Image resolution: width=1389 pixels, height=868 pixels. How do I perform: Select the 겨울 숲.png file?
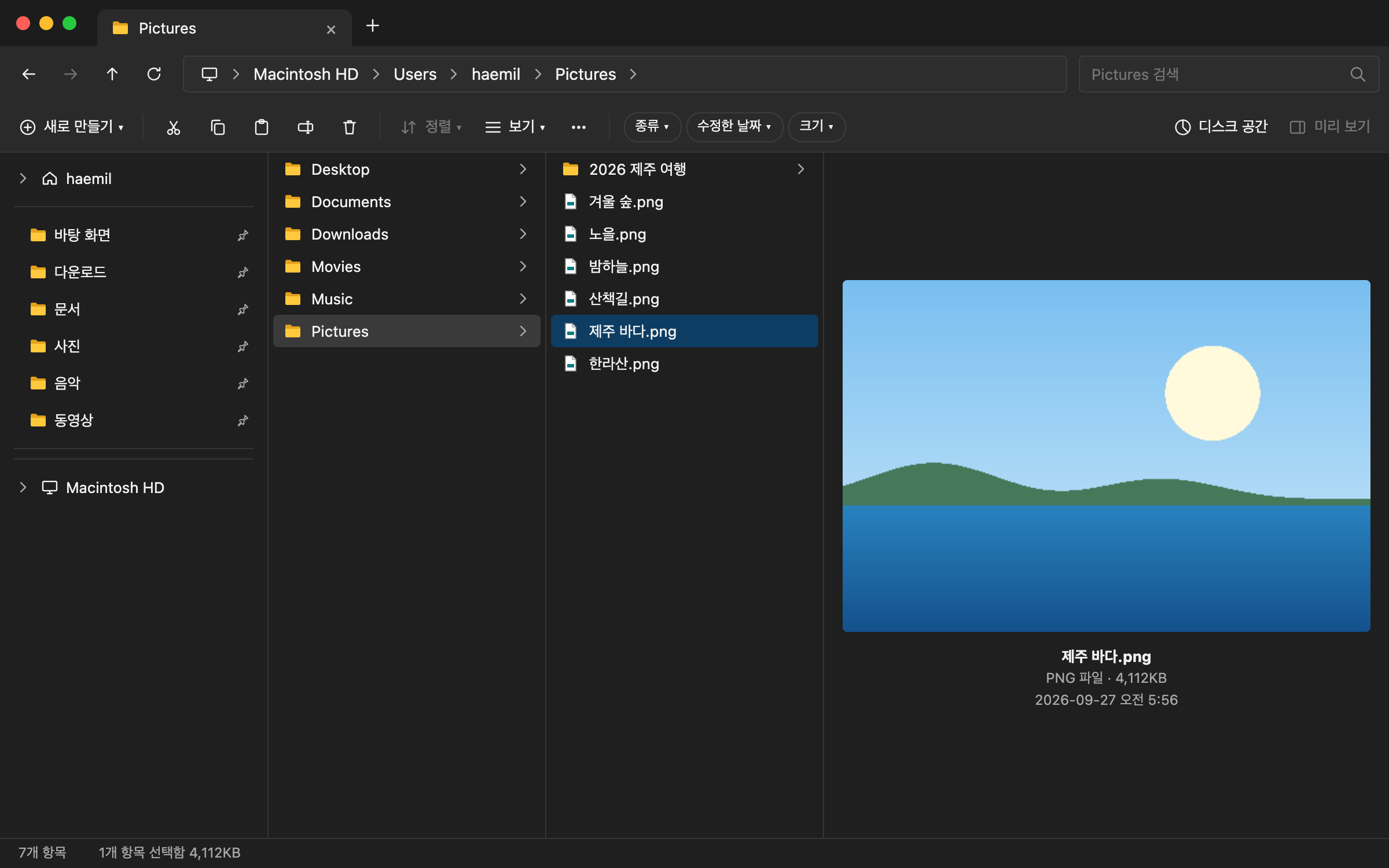pyautogui.click(x=685, y=201)
